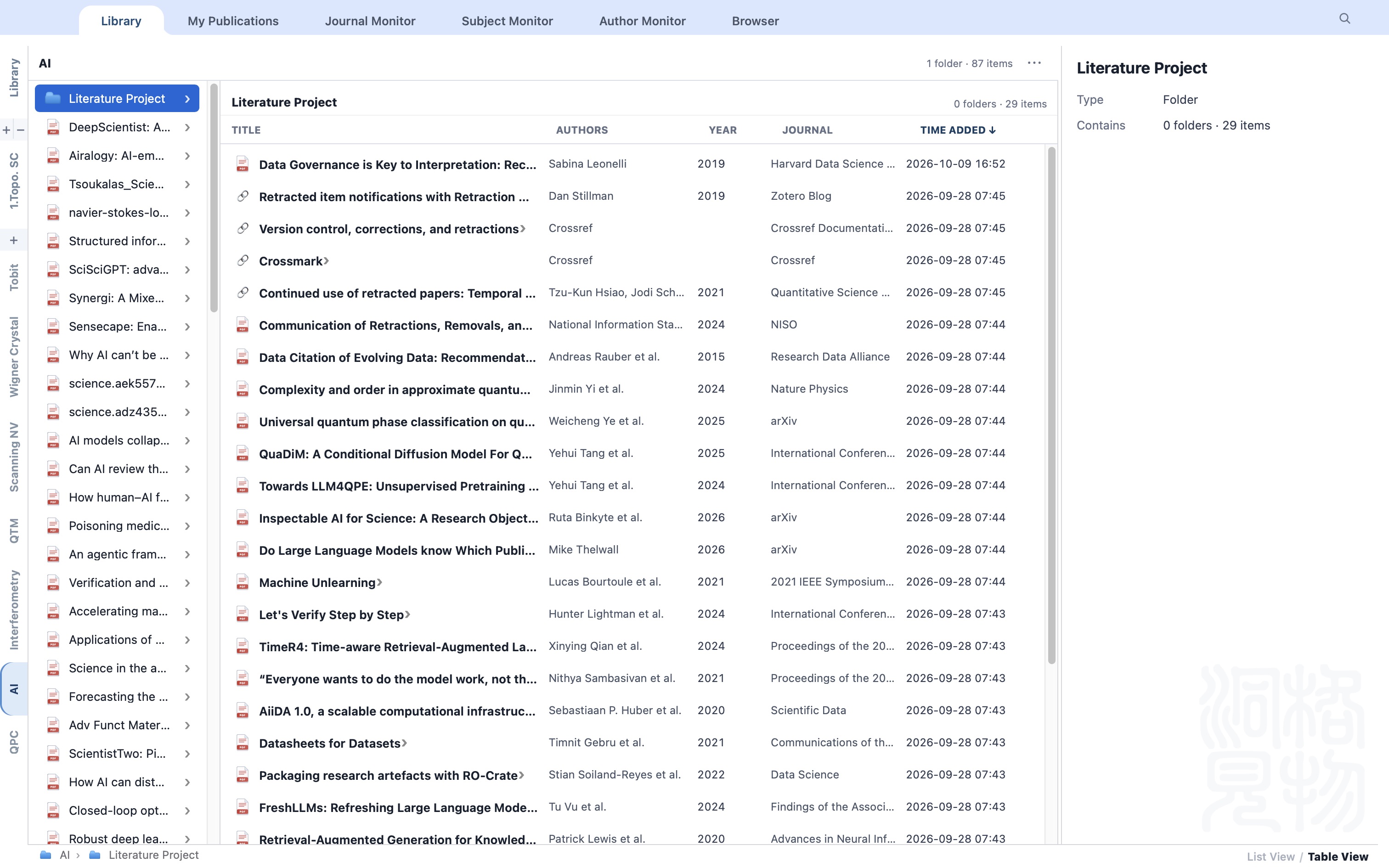Sort by the Title column header
Viewport: 1389px width, 868px height.
click(246, 130)
